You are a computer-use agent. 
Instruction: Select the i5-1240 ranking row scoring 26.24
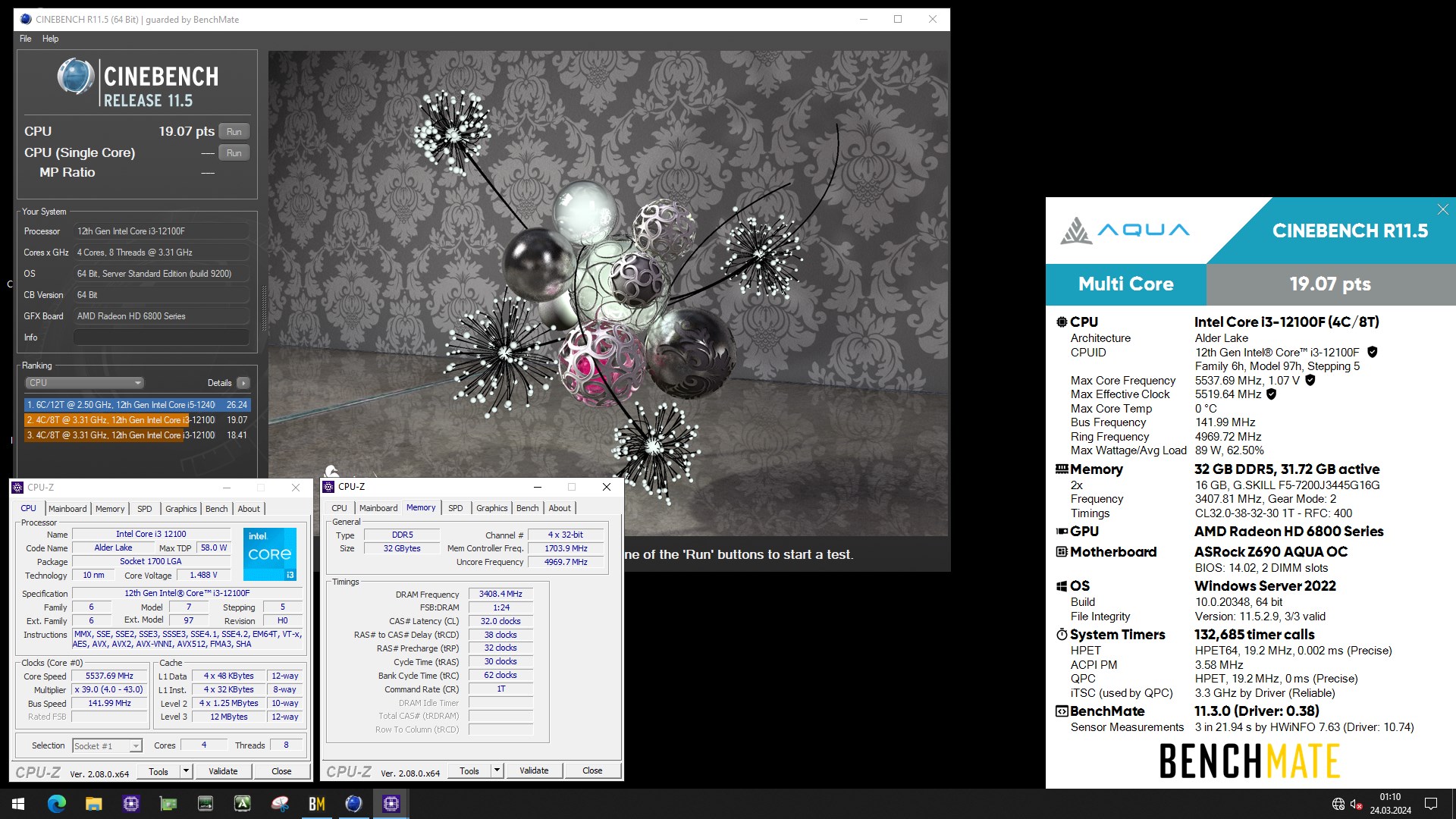[137, 405]
